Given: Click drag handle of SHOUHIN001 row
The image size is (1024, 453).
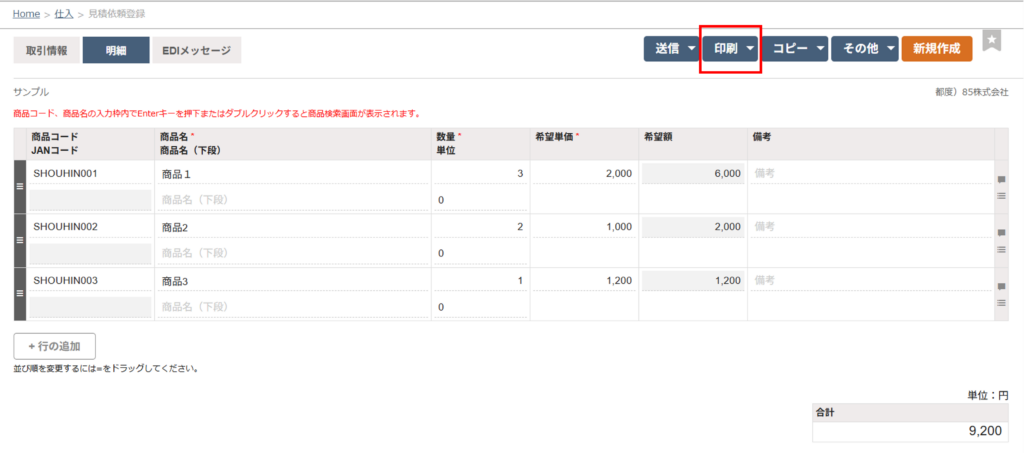Looking at the screenshot, I should coord(20,187).
